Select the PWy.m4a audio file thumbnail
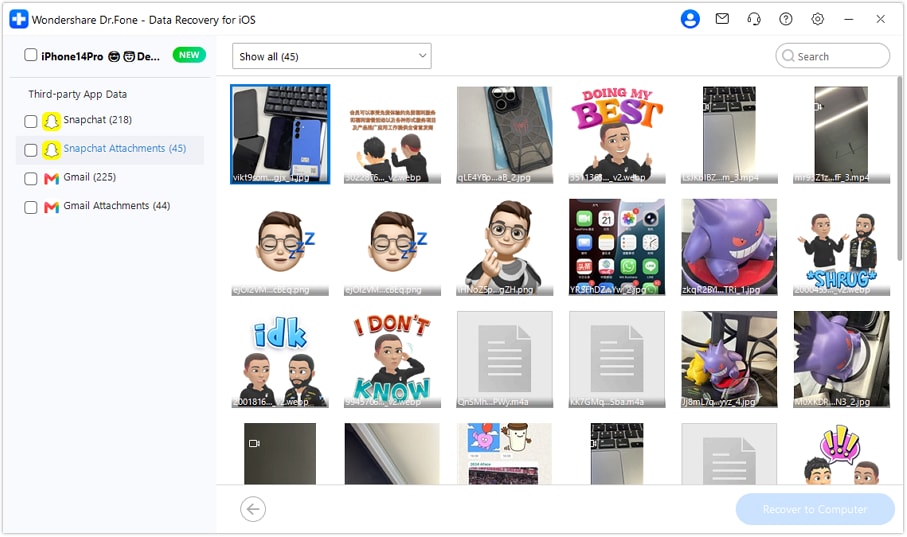The image size is (907, 537). point(504,359)
